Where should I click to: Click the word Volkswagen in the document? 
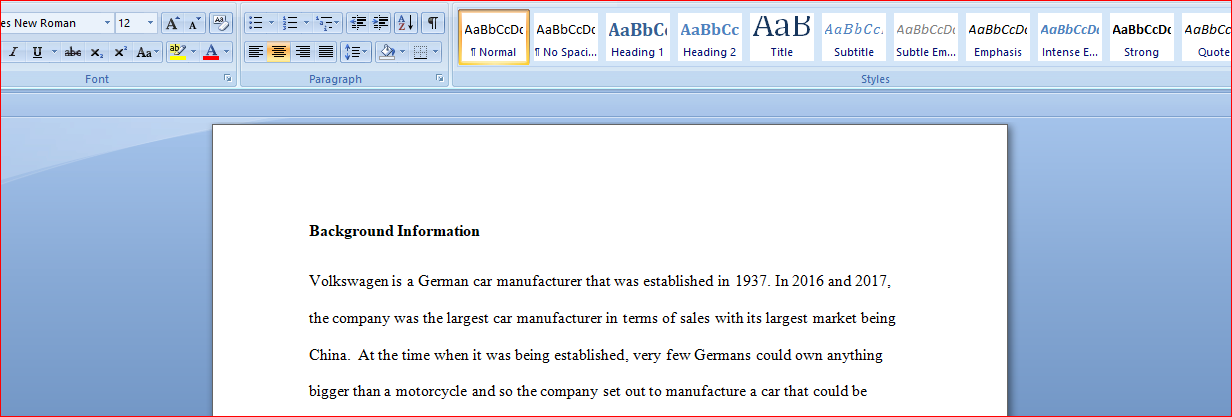[349, 282]
